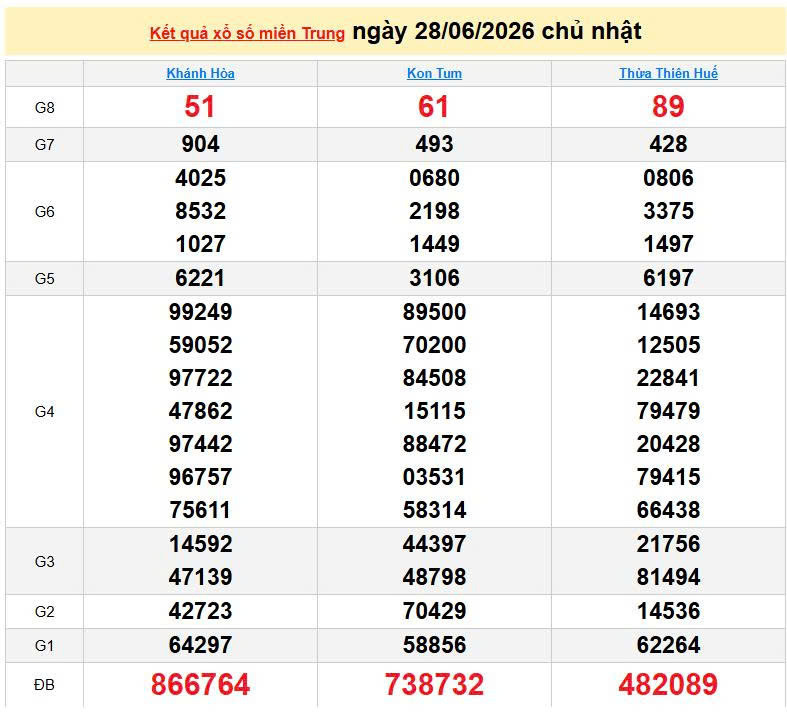
Task: Click G1 number 58856
Action: pos(434,645)
